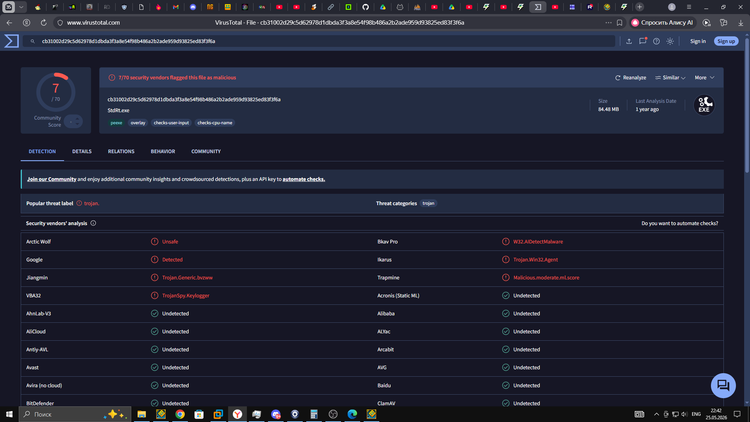Open Google Chrome from the taskbar

tap(180, 414)
